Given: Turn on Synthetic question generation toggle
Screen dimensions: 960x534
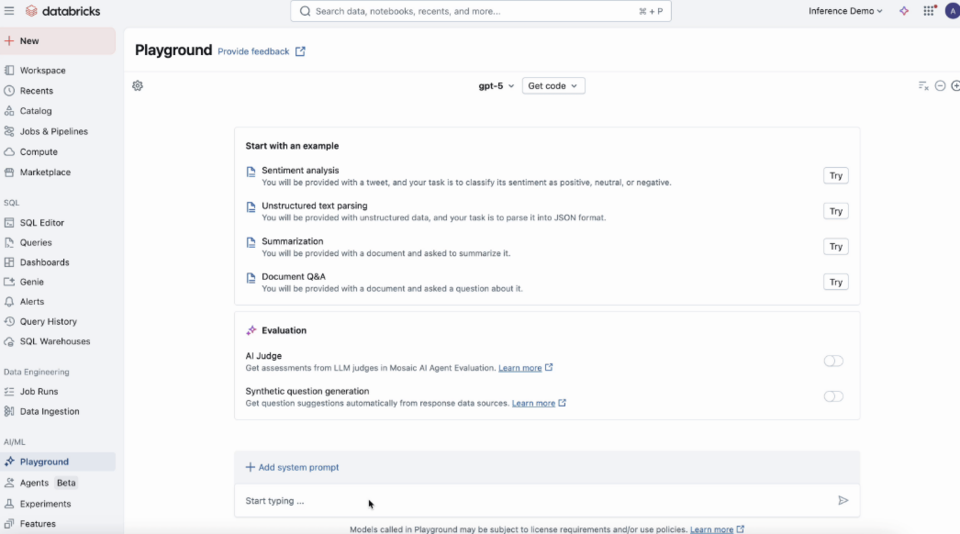Looking at the screenshot, I should [833, 397].
